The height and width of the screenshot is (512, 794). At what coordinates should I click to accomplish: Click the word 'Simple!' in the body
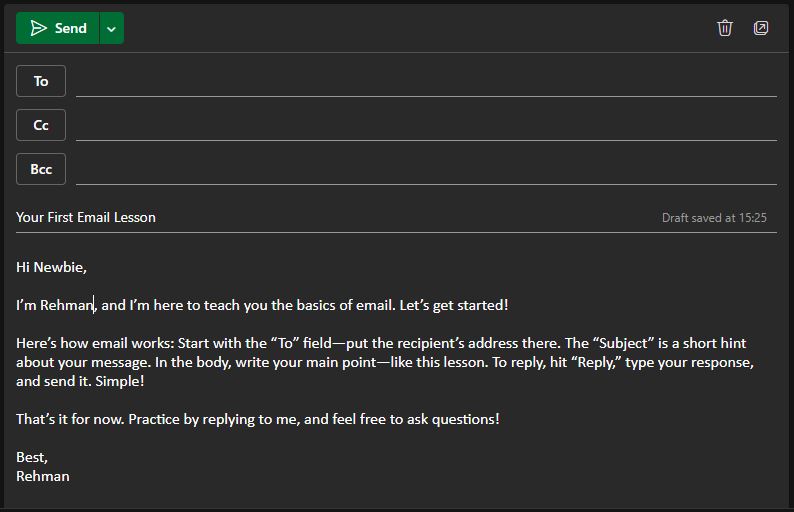(x=120, y=381)
